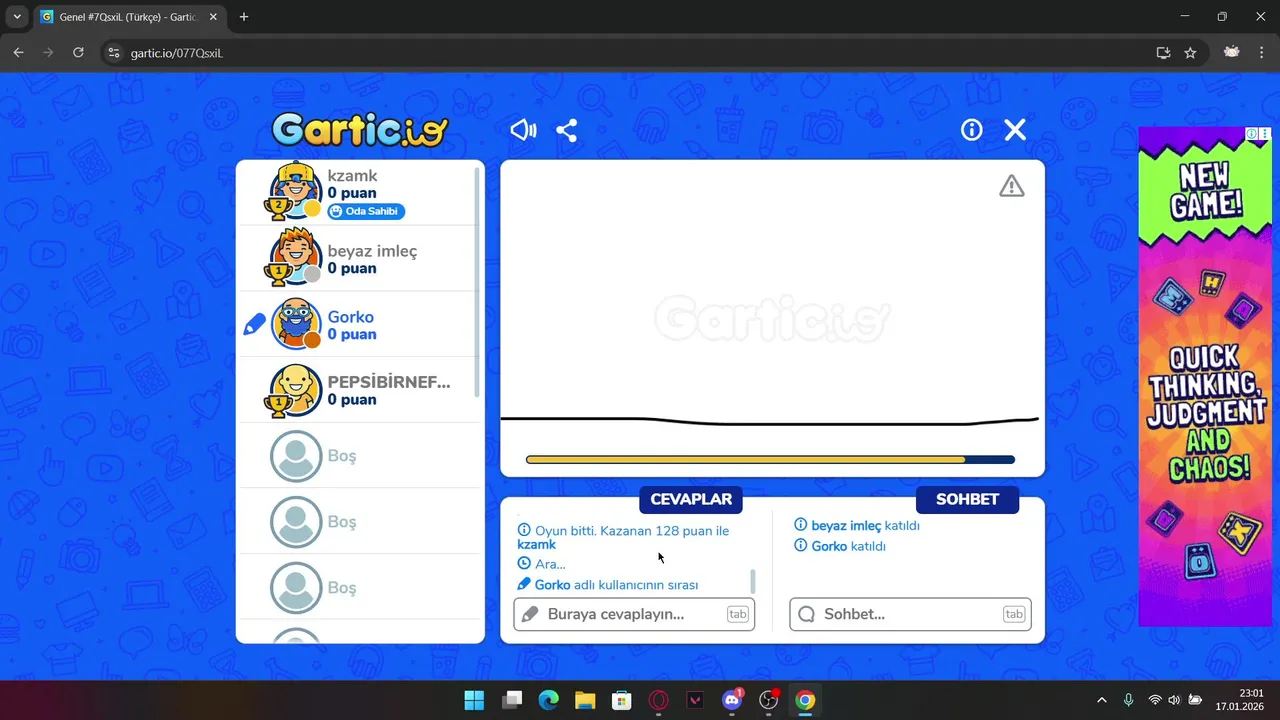The height and width of the screenshot is (720, 1280).
Task: Click the Gartic.io logo
Action: click(x=360, y=129)
